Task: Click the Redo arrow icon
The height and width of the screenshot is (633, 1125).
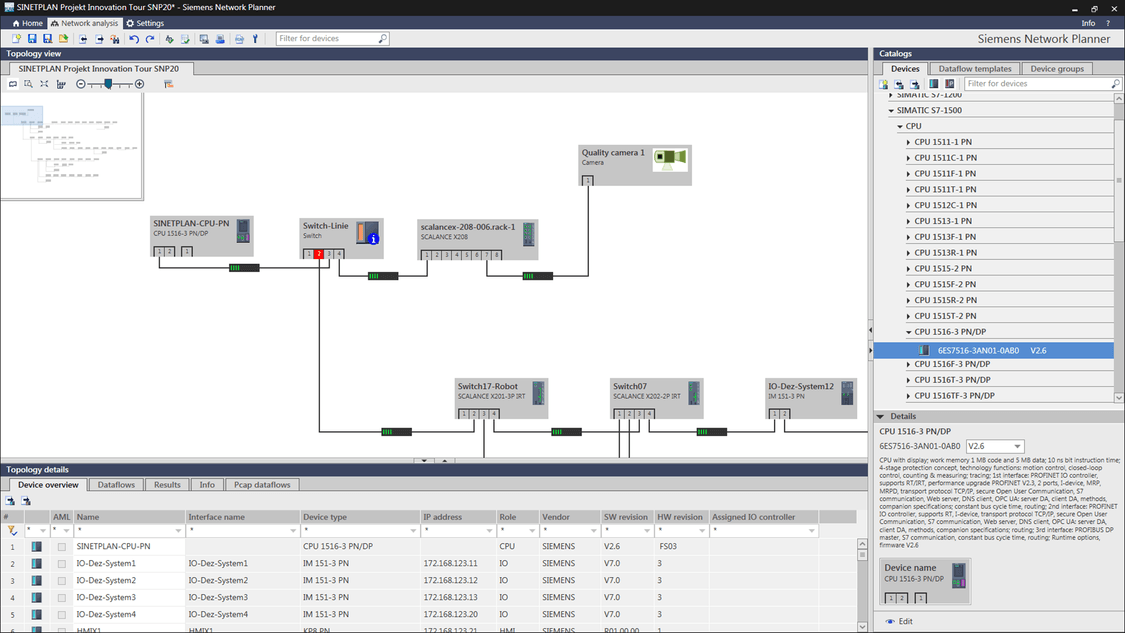Action: (x=150, y=39)
